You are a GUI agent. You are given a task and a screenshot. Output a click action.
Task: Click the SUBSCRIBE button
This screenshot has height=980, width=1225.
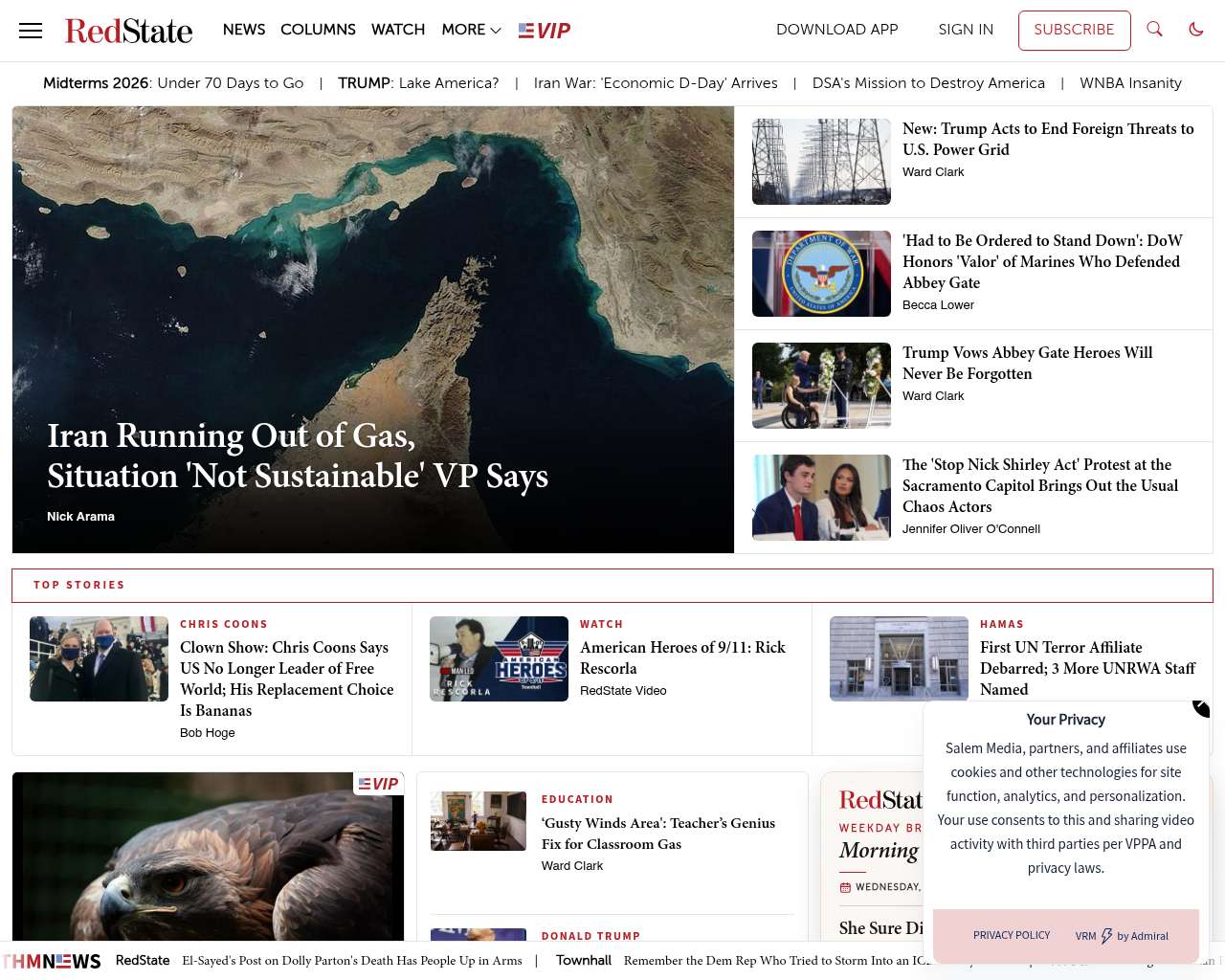1074,31
